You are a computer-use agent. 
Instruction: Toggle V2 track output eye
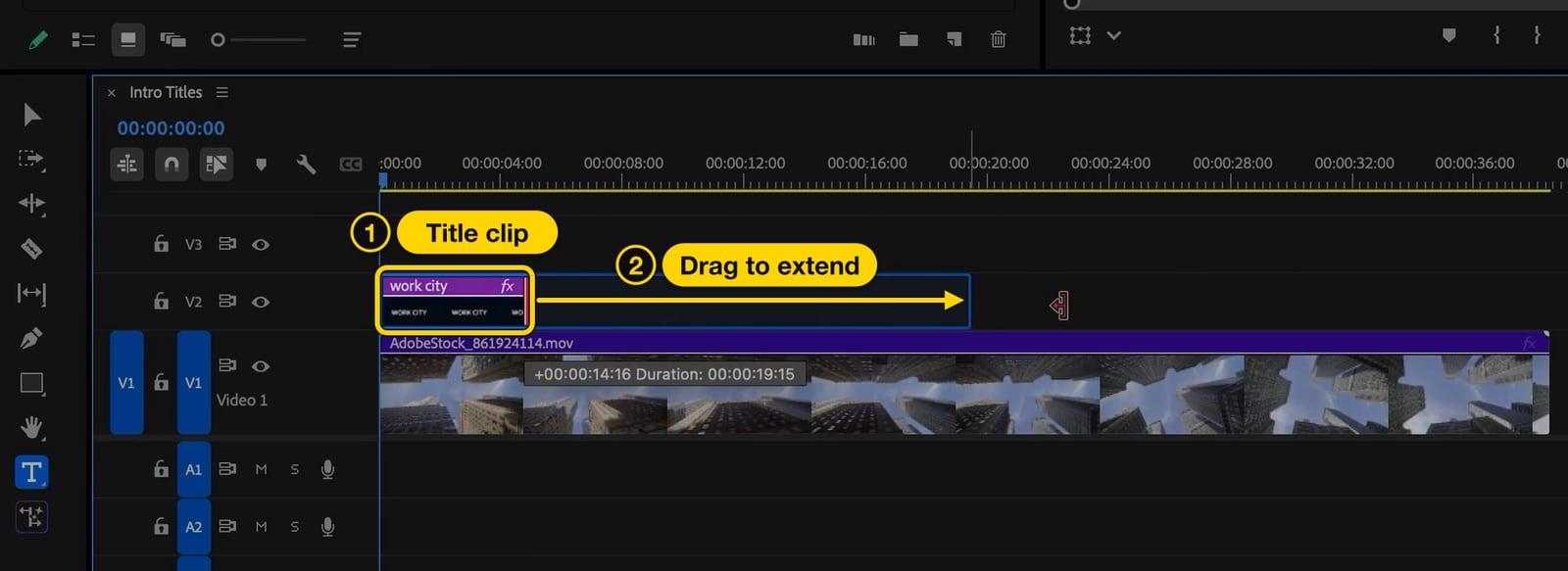[x=261, y=302]
